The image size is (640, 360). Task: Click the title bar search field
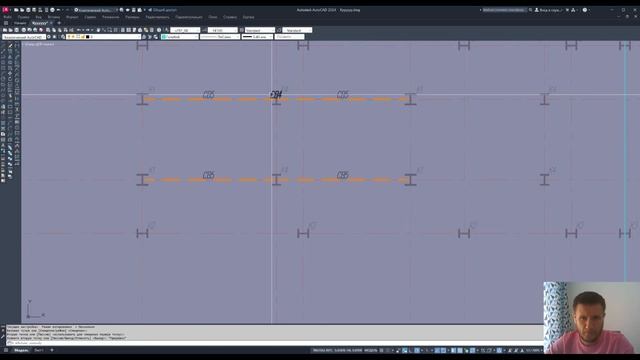504,10
